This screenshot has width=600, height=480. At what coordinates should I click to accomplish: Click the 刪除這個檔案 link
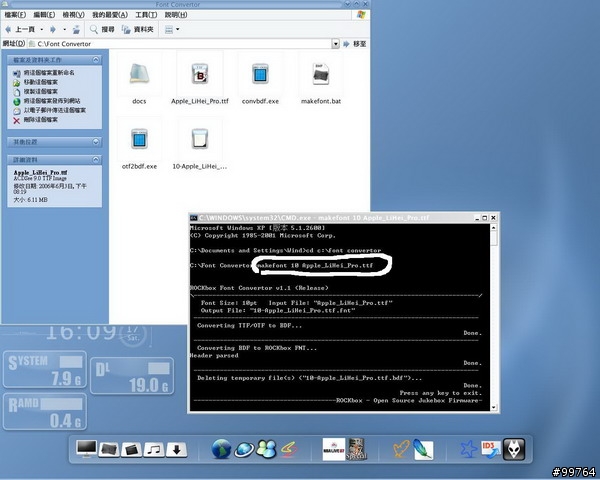coord(41,120)
